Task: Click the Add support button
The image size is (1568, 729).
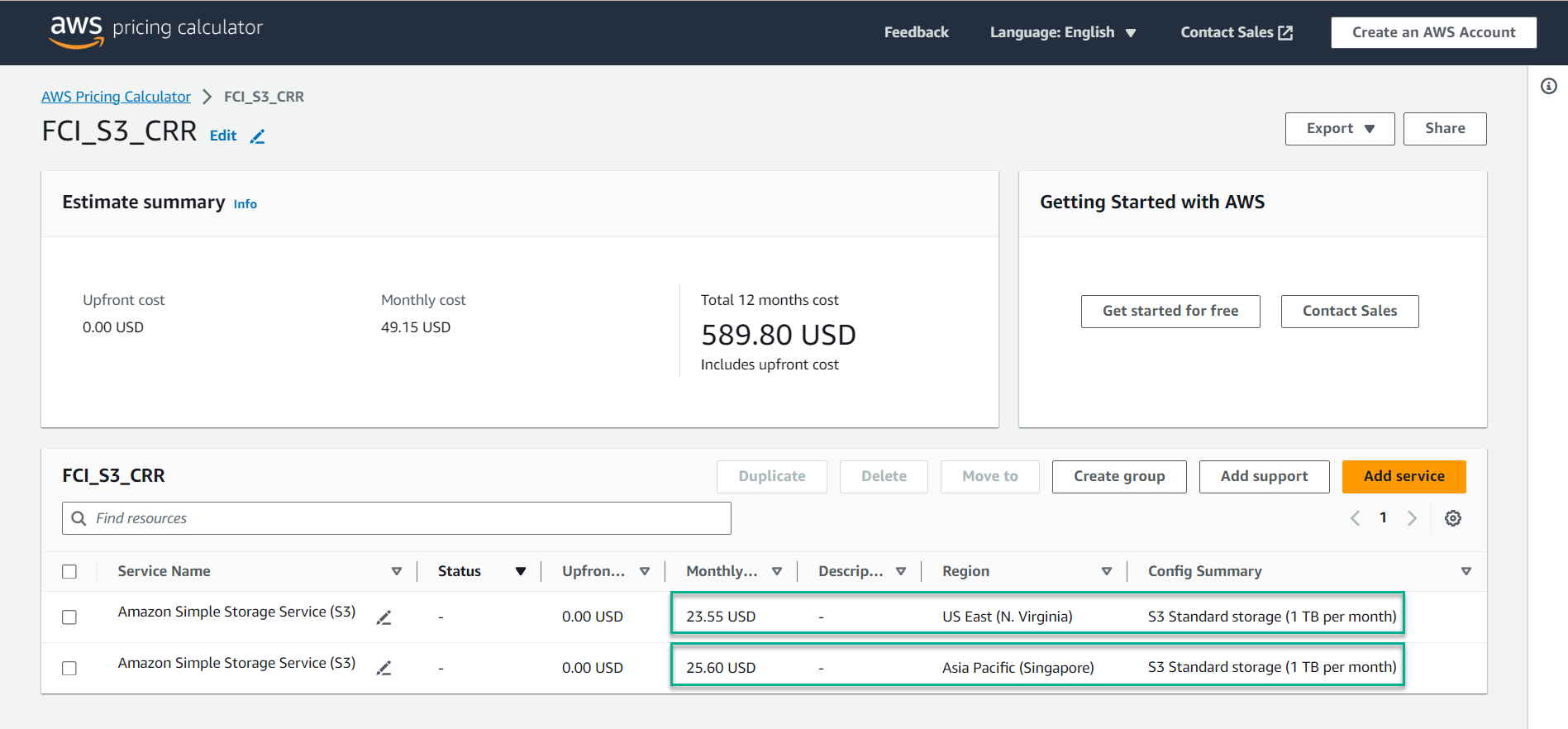Action: point(1264,477)
